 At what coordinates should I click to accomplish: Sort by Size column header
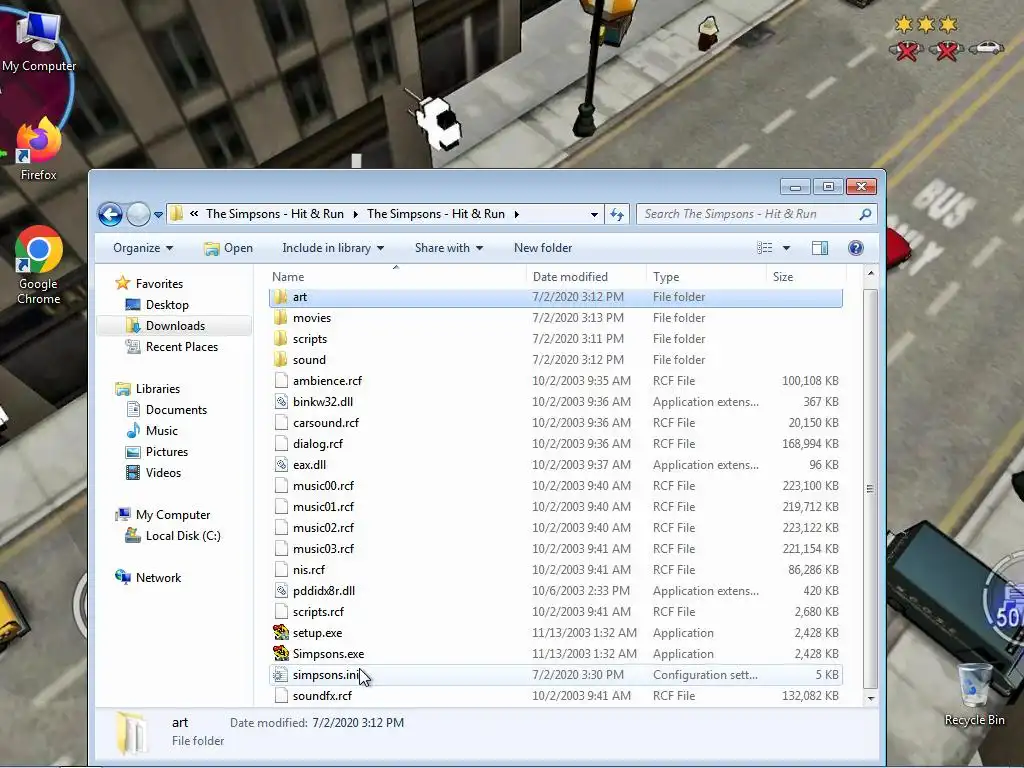(x=783, y=277)
